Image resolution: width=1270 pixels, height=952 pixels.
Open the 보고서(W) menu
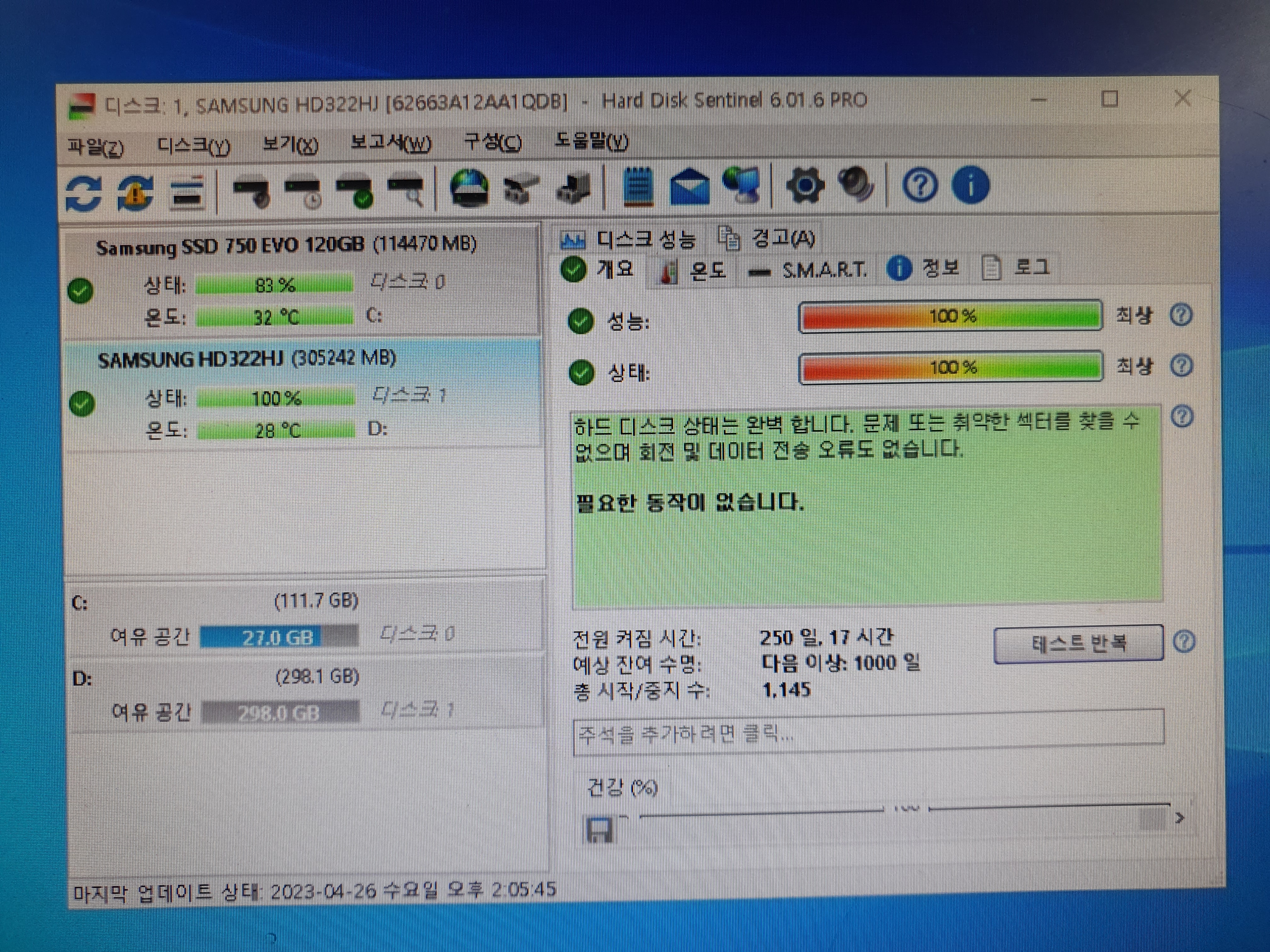[x=390, y=143]
